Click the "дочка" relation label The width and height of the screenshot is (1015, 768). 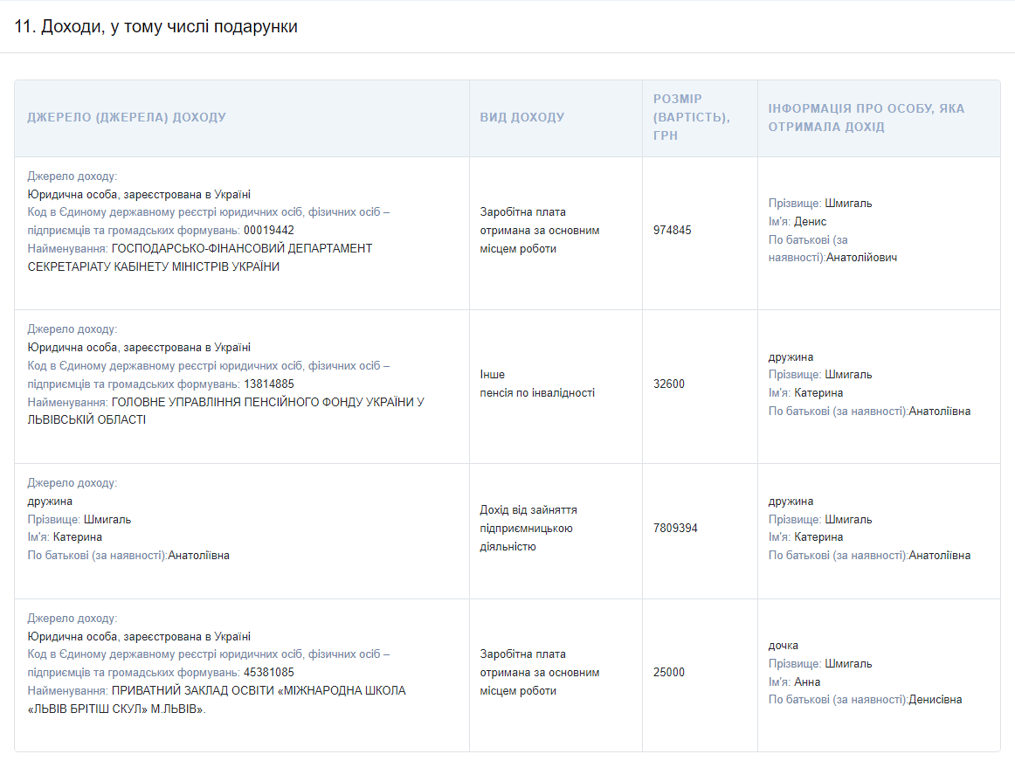tap(783, 645)
